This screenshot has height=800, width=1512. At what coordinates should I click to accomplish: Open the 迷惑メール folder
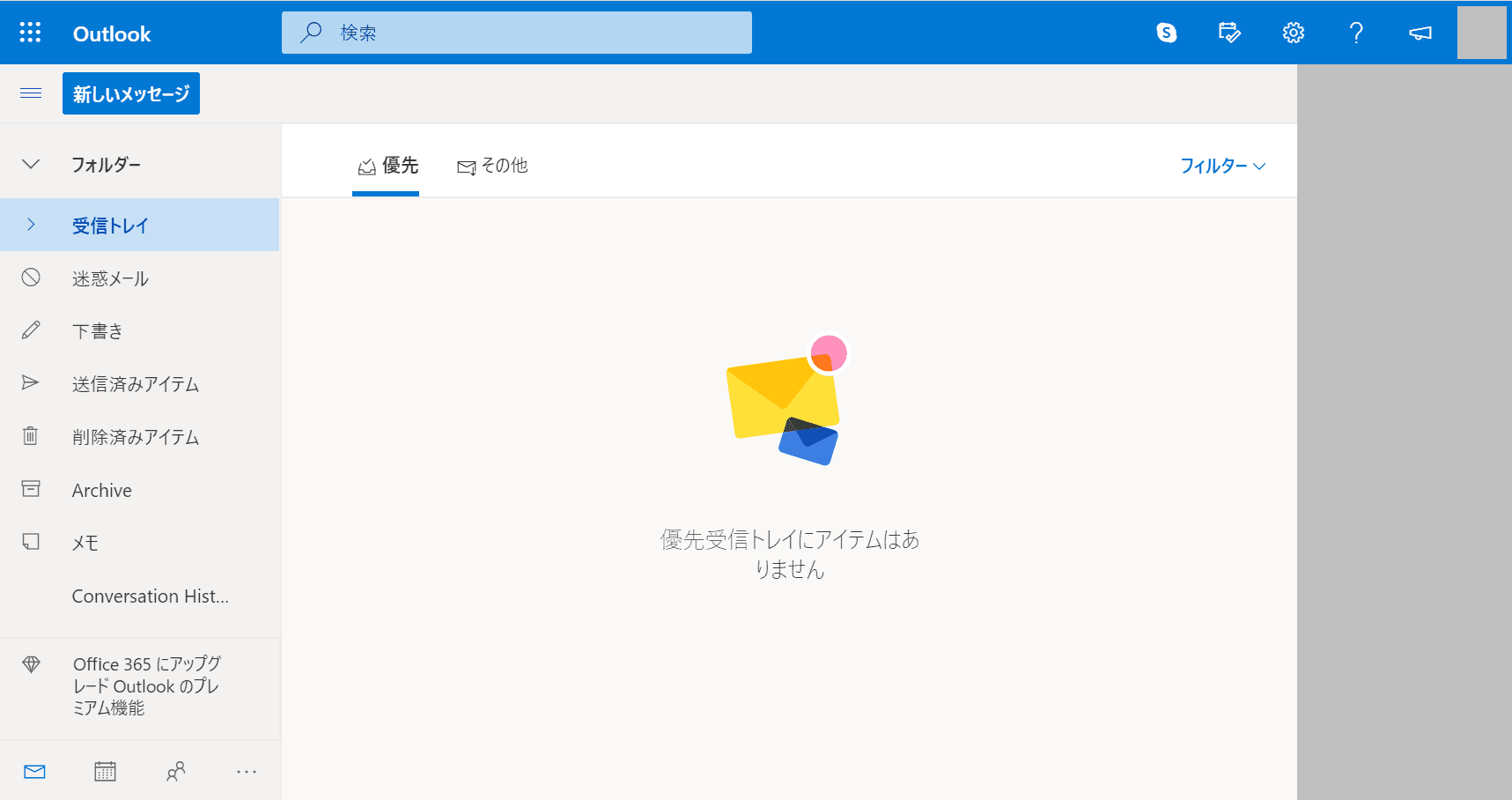pos(110,278)
